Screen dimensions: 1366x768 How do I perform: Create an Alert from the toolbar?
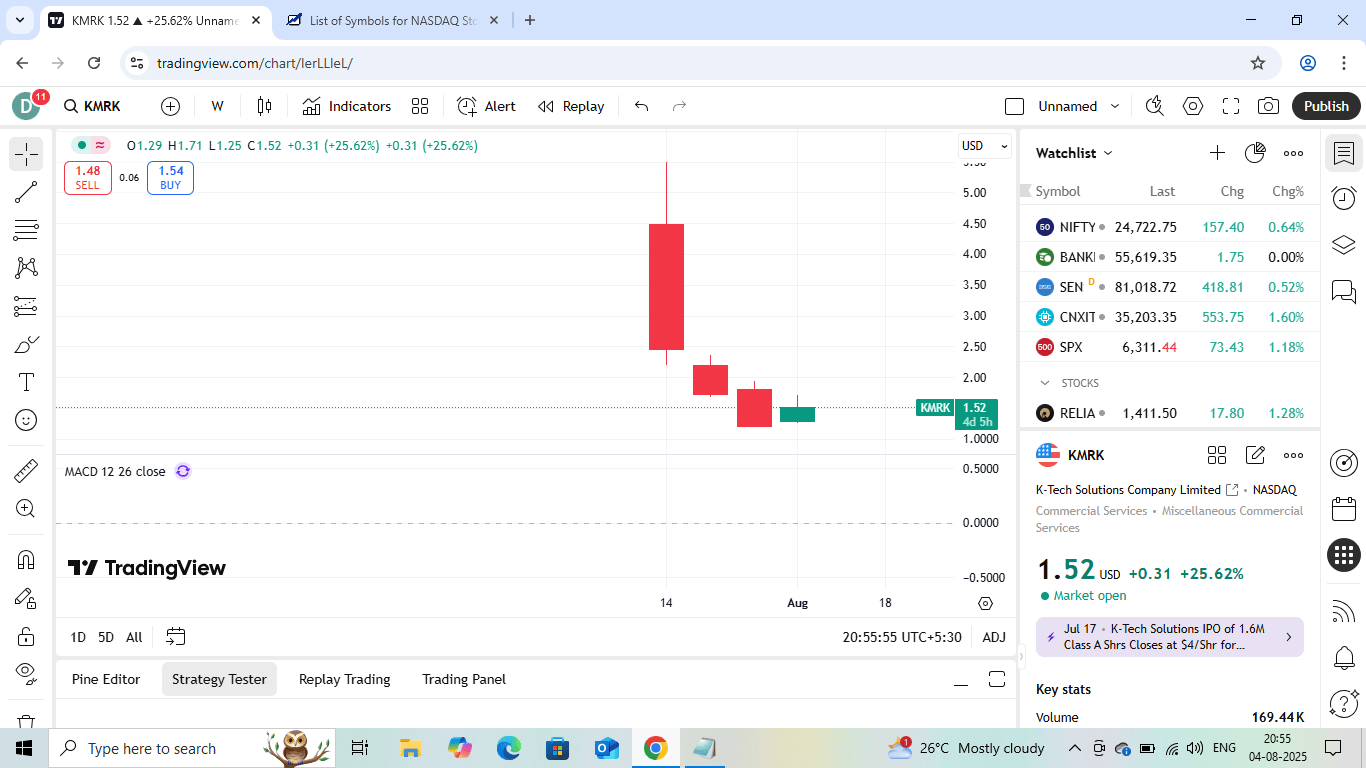click(486, 106)
